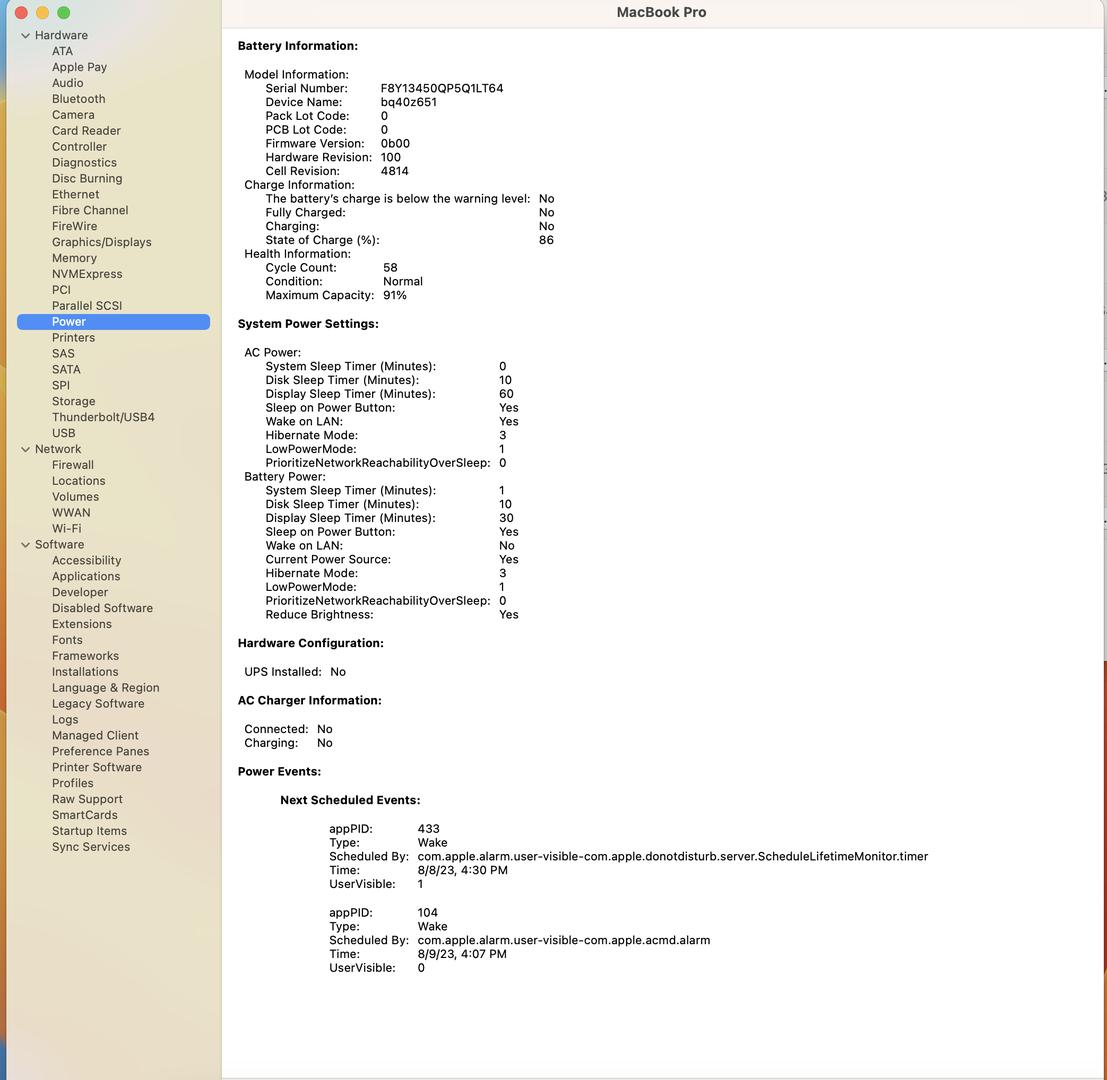This screenshot has width=1107, height=1080.
Task: Click the battery serial number value
Action: point(441,88)
